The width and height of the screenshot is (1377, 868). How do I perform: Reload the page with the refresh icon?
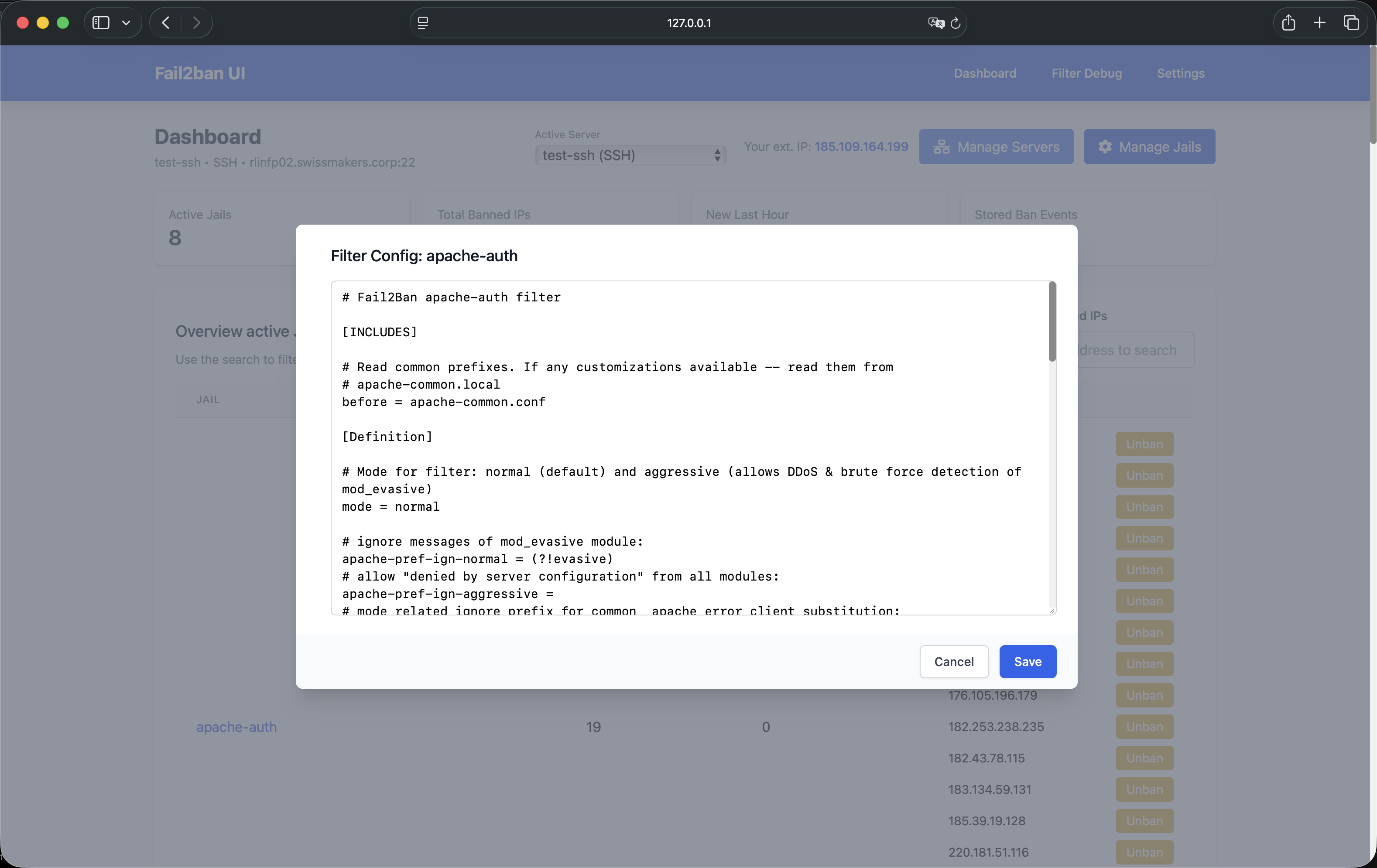(955, 23)
